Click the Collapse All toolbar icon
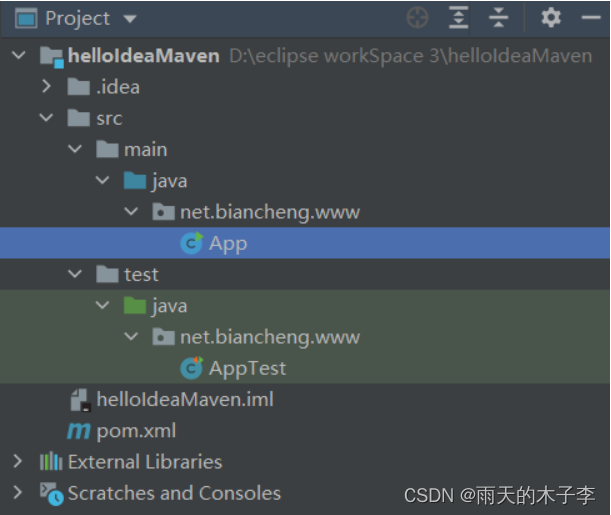 [498, 18]
